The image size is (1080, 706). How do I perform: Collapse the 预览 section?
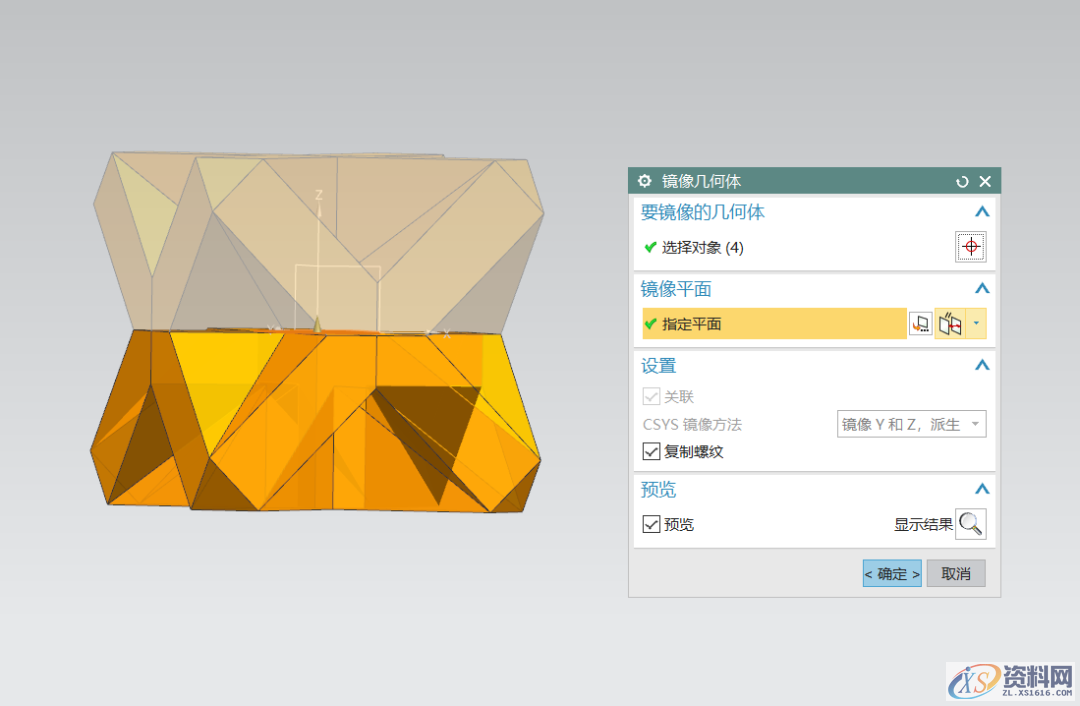(x=982, y=489)
